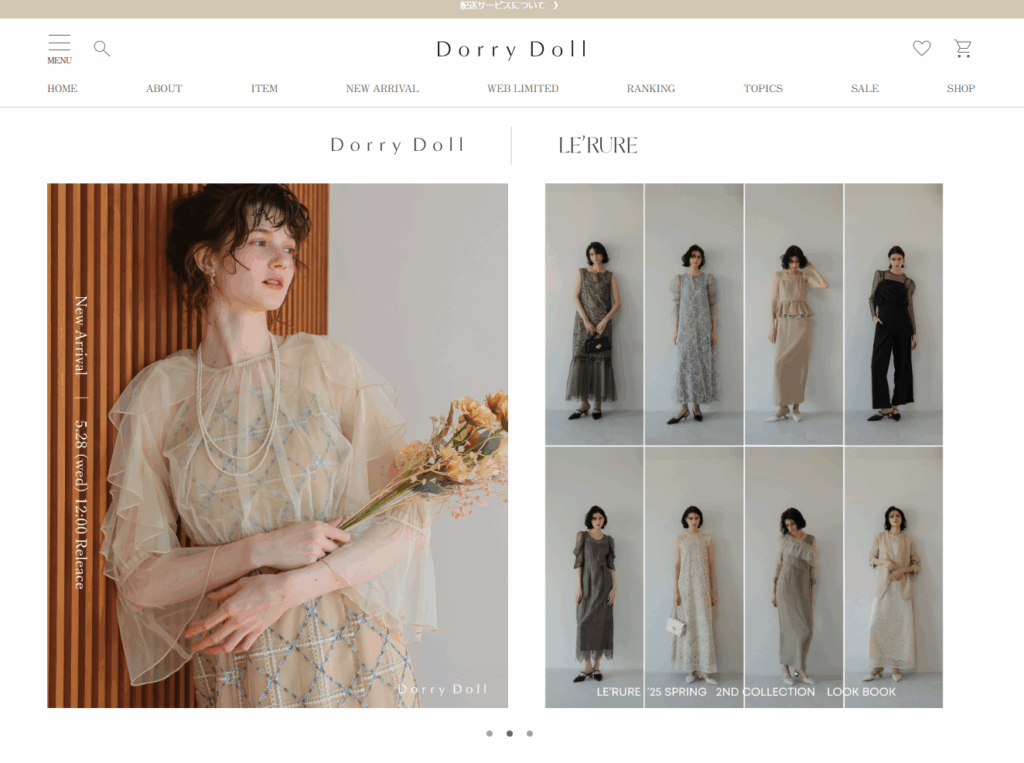
Task: Open NEW ARRIVAL page
Action: pyautogui.click(x=382, y=88)
